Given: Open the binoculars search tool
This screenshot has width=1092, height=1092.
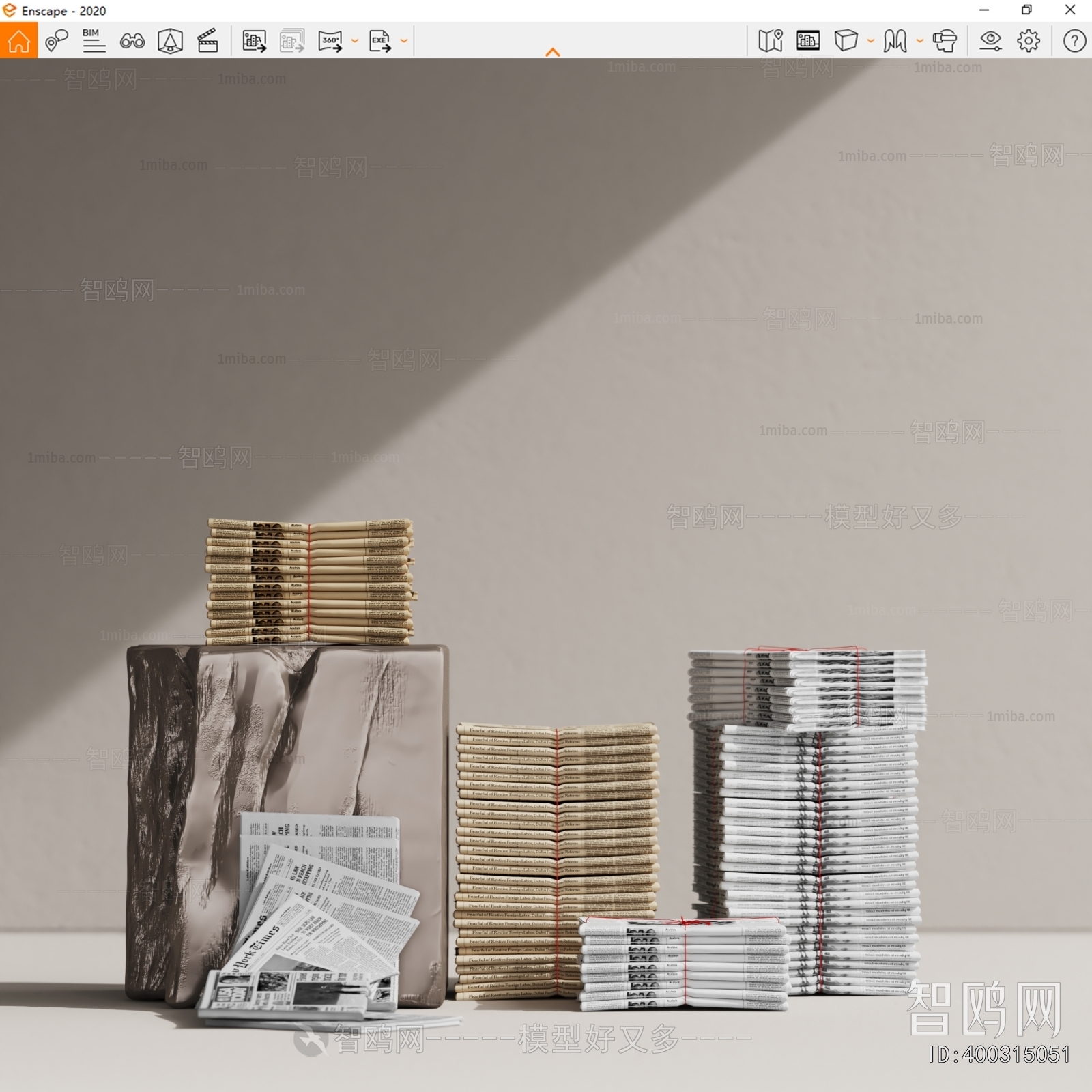Looking at the screenshot, I should coord(133,42).
